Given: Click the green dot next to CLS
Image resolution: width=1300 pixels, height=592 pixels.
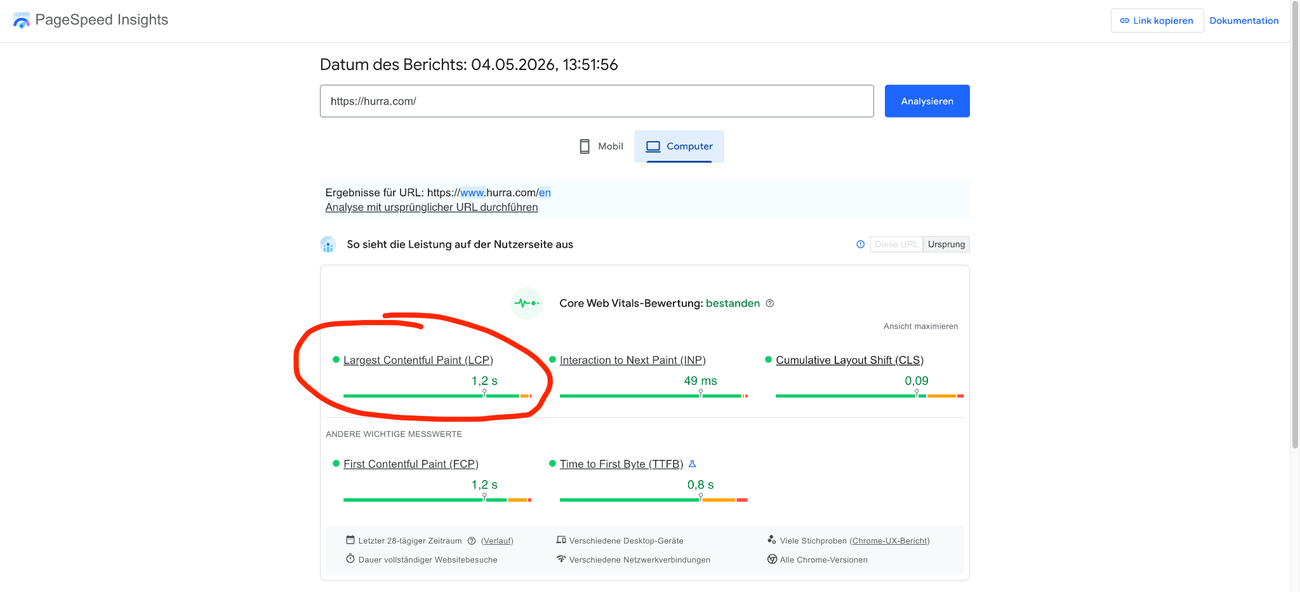Looking at the screenshot, I should coord(768,360).
